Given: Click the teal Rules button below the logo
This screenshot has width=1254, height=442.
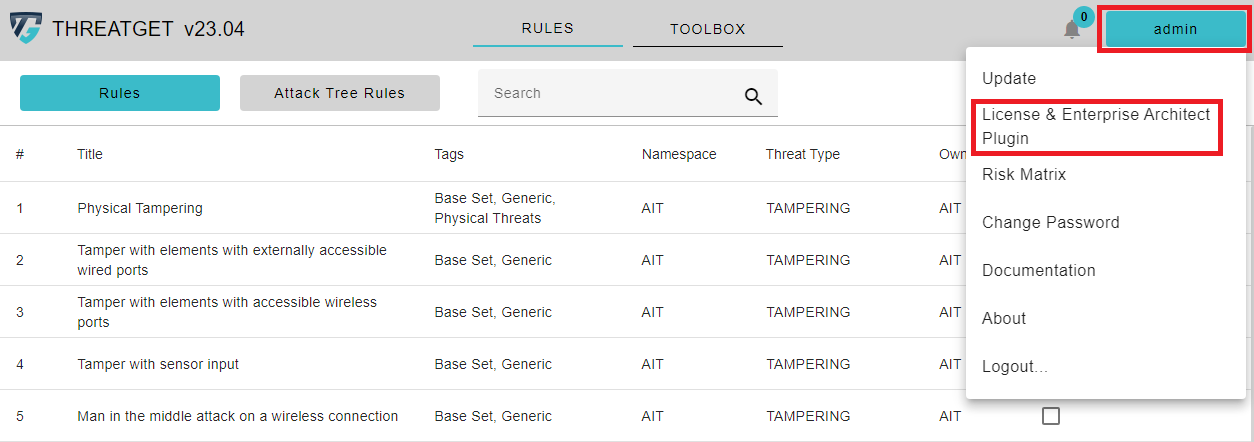Looking at the screenshot, I should pos(120,93).
